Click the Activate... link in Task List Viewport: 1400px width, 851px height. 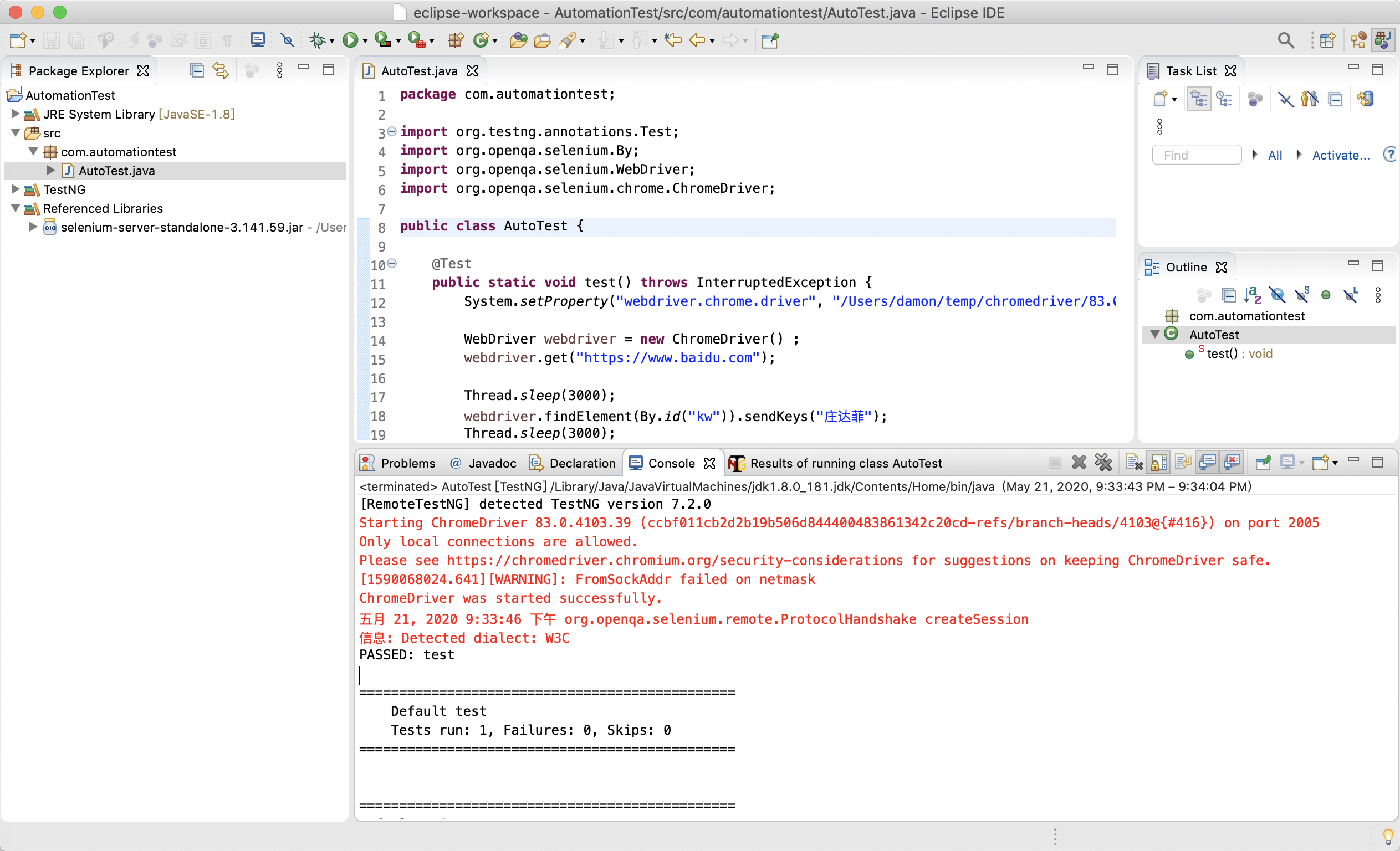click(1340, 155)
